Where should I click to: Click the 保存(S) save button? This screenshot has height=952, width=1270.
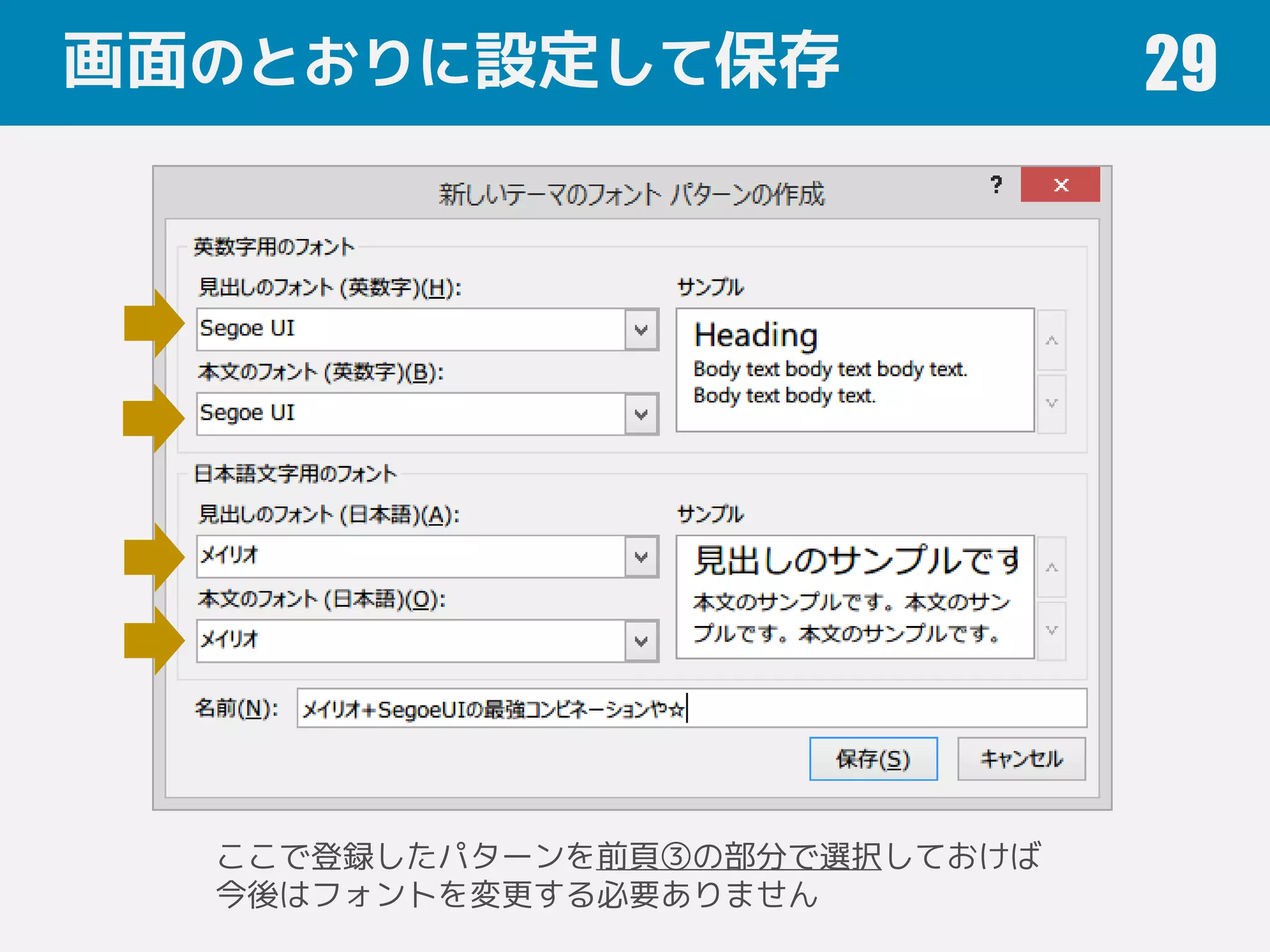pyautogui.click(x=873, y=759)
